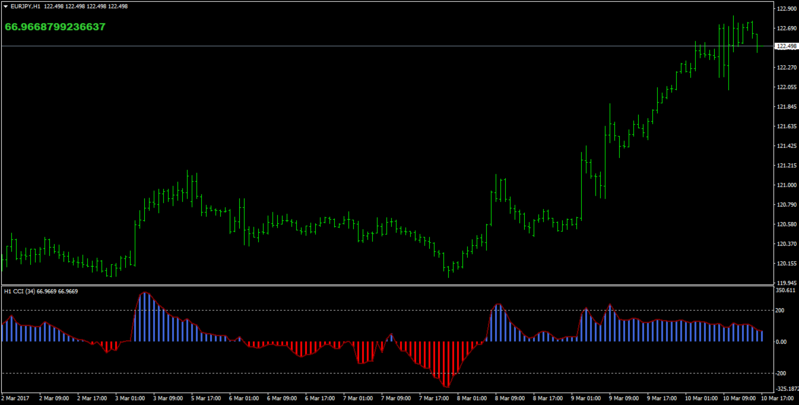The width and height of the screenshot is (799, 405).
Task: Click the 120.580 price axis label
Action: [x=787, y=225]
